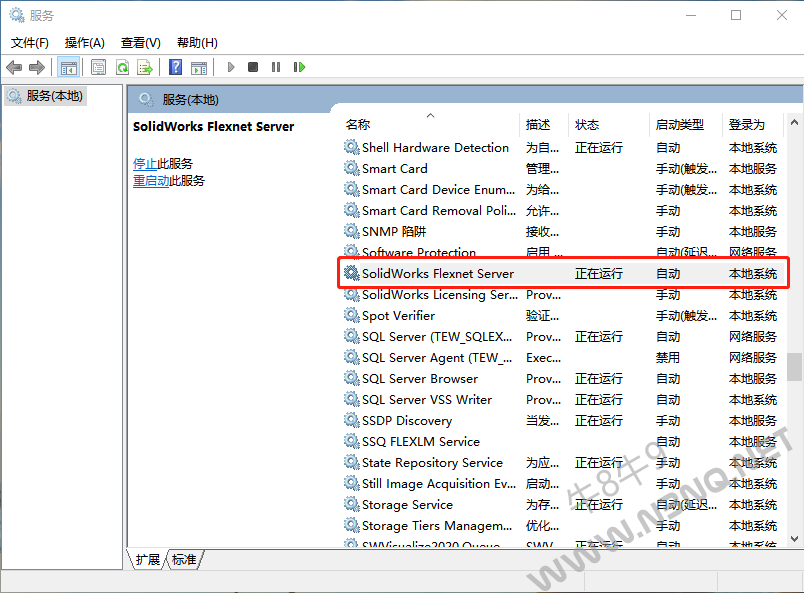The width and height of the screenshot is (804, 593).
Task: Click the 禁用 startup type of SQL Server Agent
Action: coord(668,358)
